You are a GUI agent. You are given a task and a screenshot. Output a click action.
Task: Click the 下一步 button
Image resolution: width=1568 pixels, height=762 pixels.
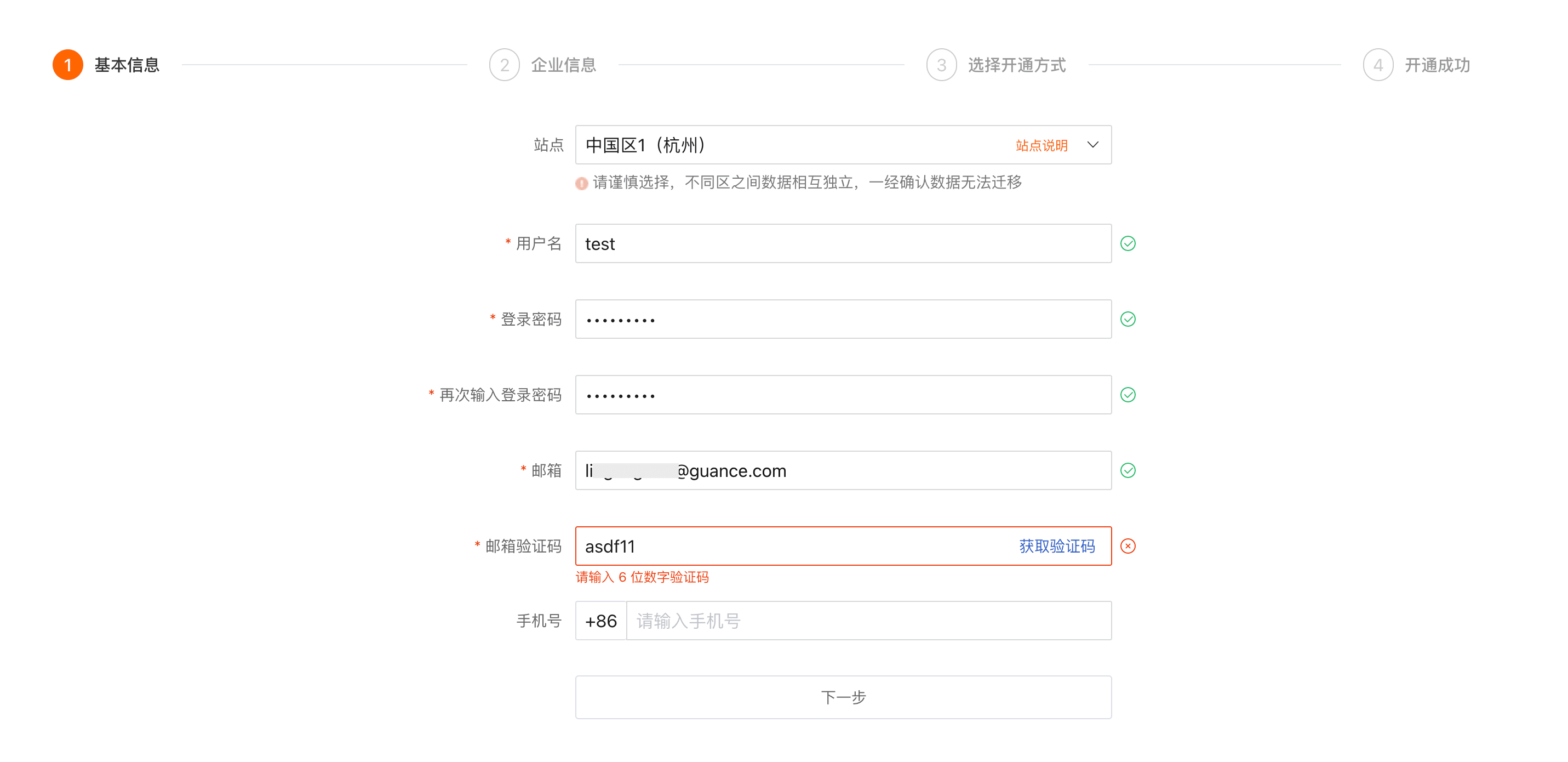(x=843, y=697)
